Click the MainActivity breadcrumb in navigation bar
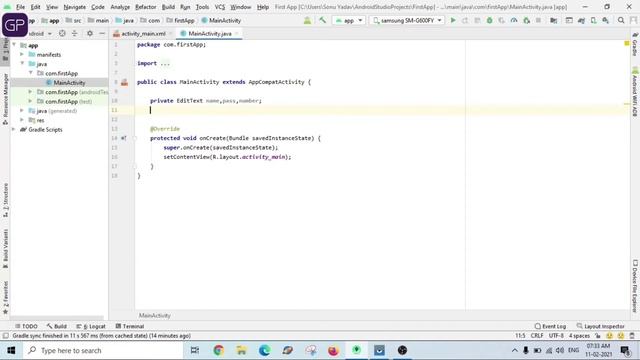Image resolution: width=640 pixels, height=360 pixels. 221,20
